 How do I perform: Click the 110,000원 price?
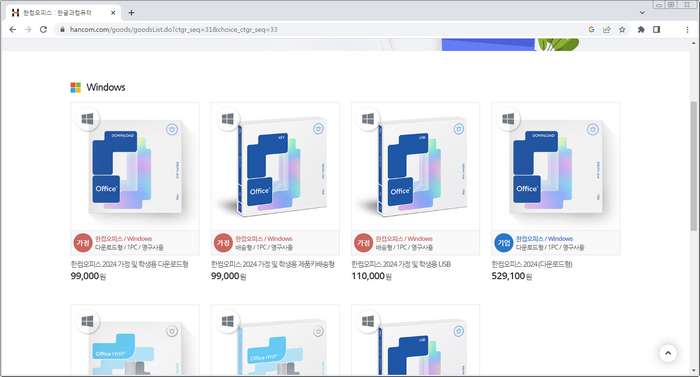[x=371, y=276]
